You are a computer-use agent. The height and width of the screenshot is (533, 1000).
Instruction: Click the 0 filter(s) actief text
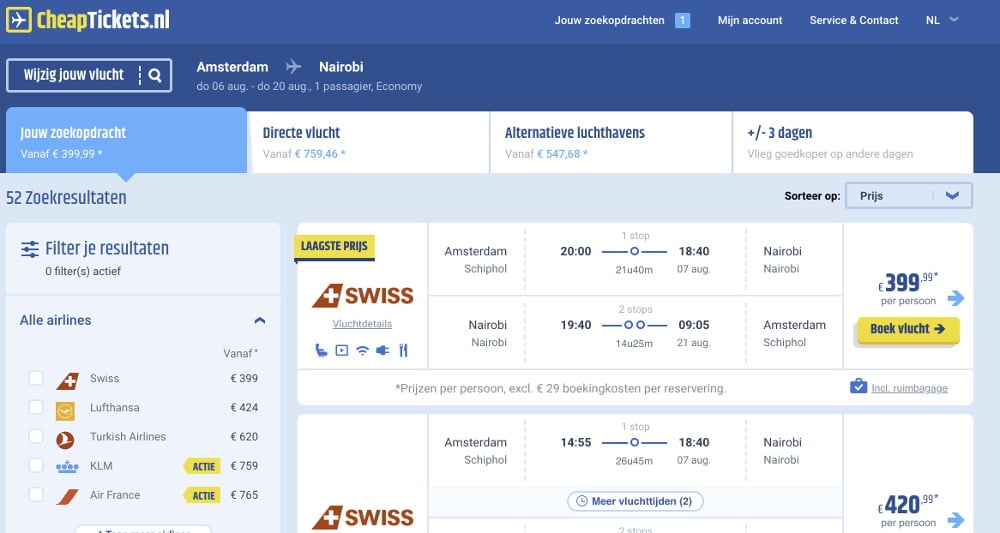click(x=83, y=271)
